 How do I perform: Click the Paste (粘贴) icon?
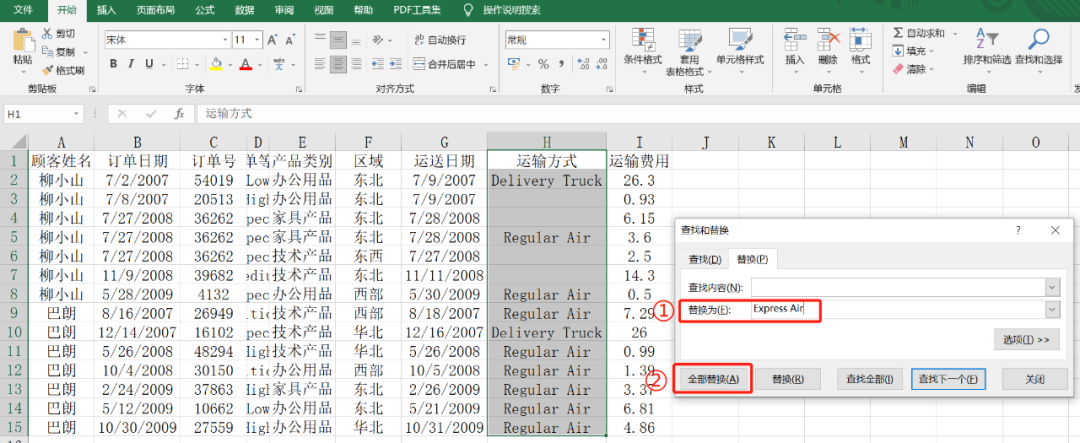click(22, 41)
